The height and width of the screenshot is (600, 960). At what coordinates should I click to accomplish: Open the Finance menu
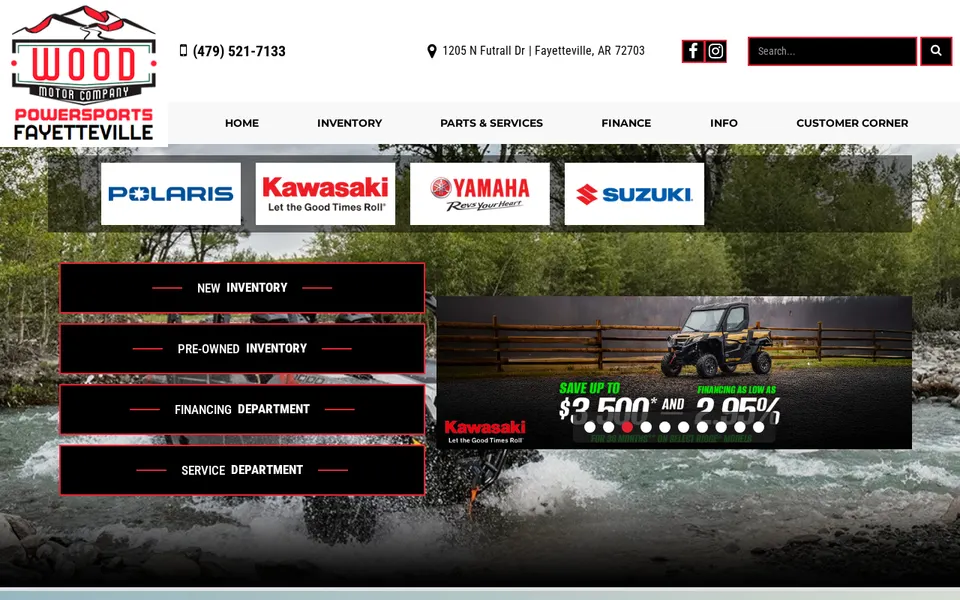click(x=626, y=123)
